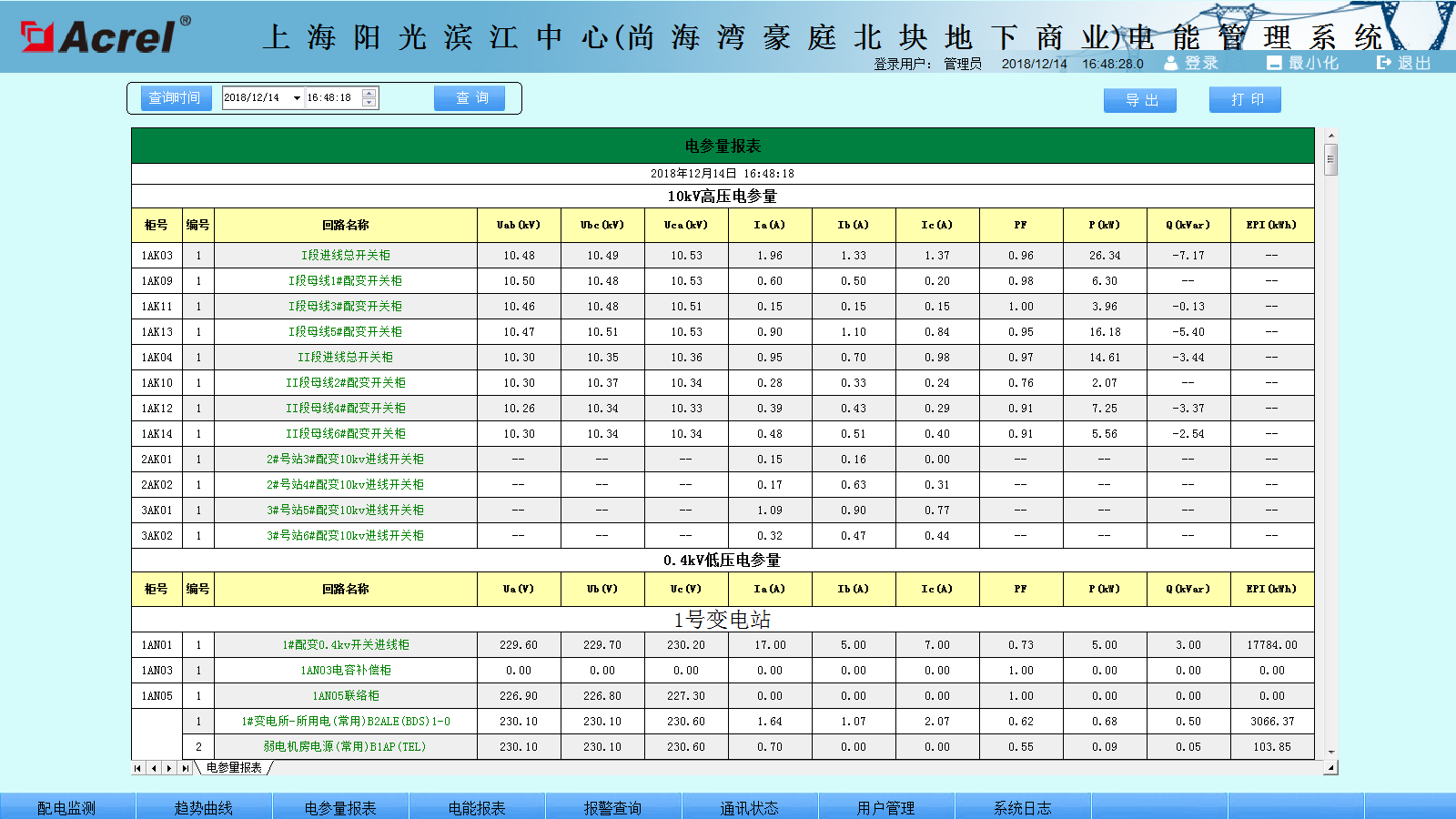Click the 查询时间 button

pos(177,98)
